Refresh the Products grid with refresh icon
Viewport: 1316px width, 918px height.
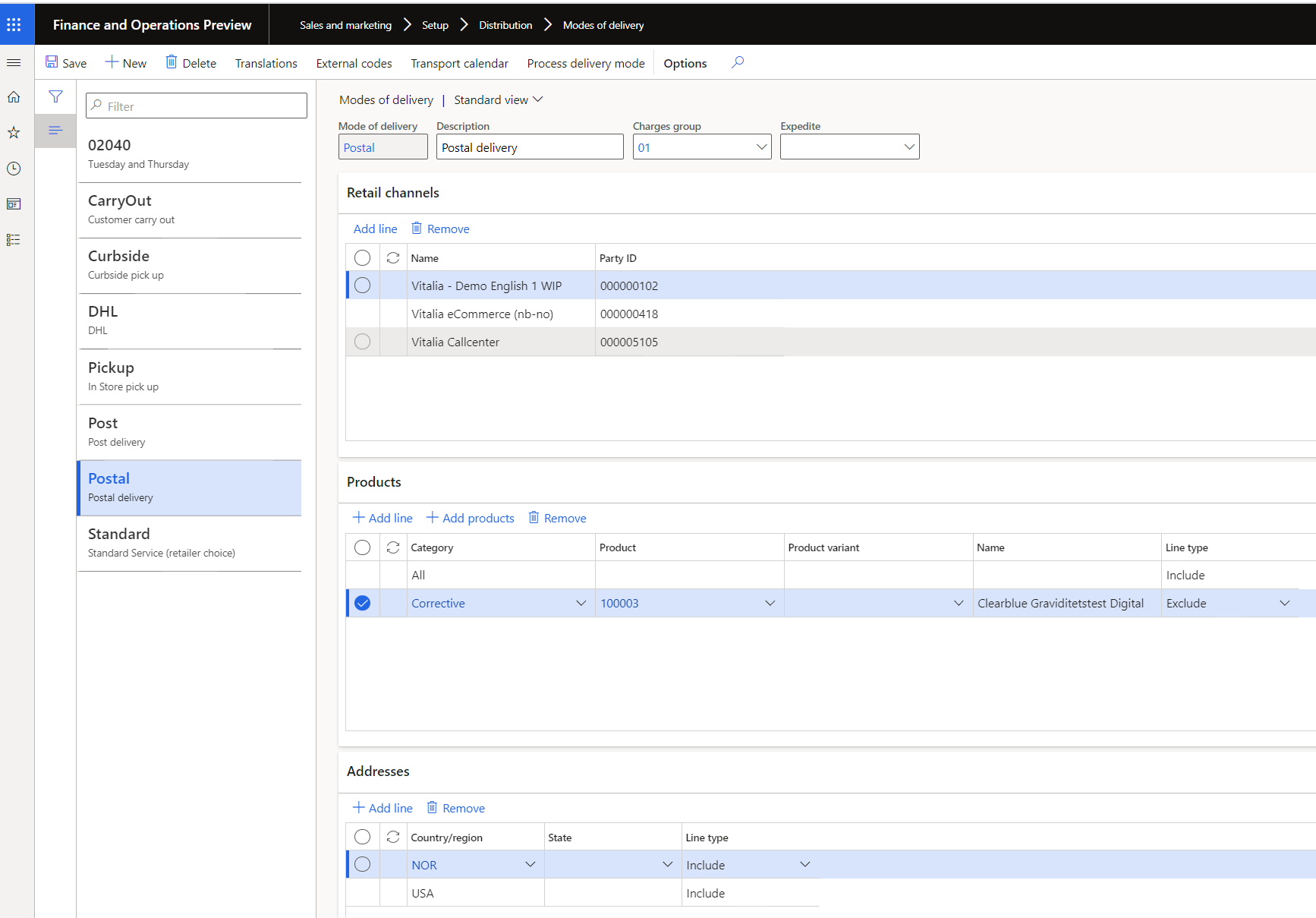393,547
